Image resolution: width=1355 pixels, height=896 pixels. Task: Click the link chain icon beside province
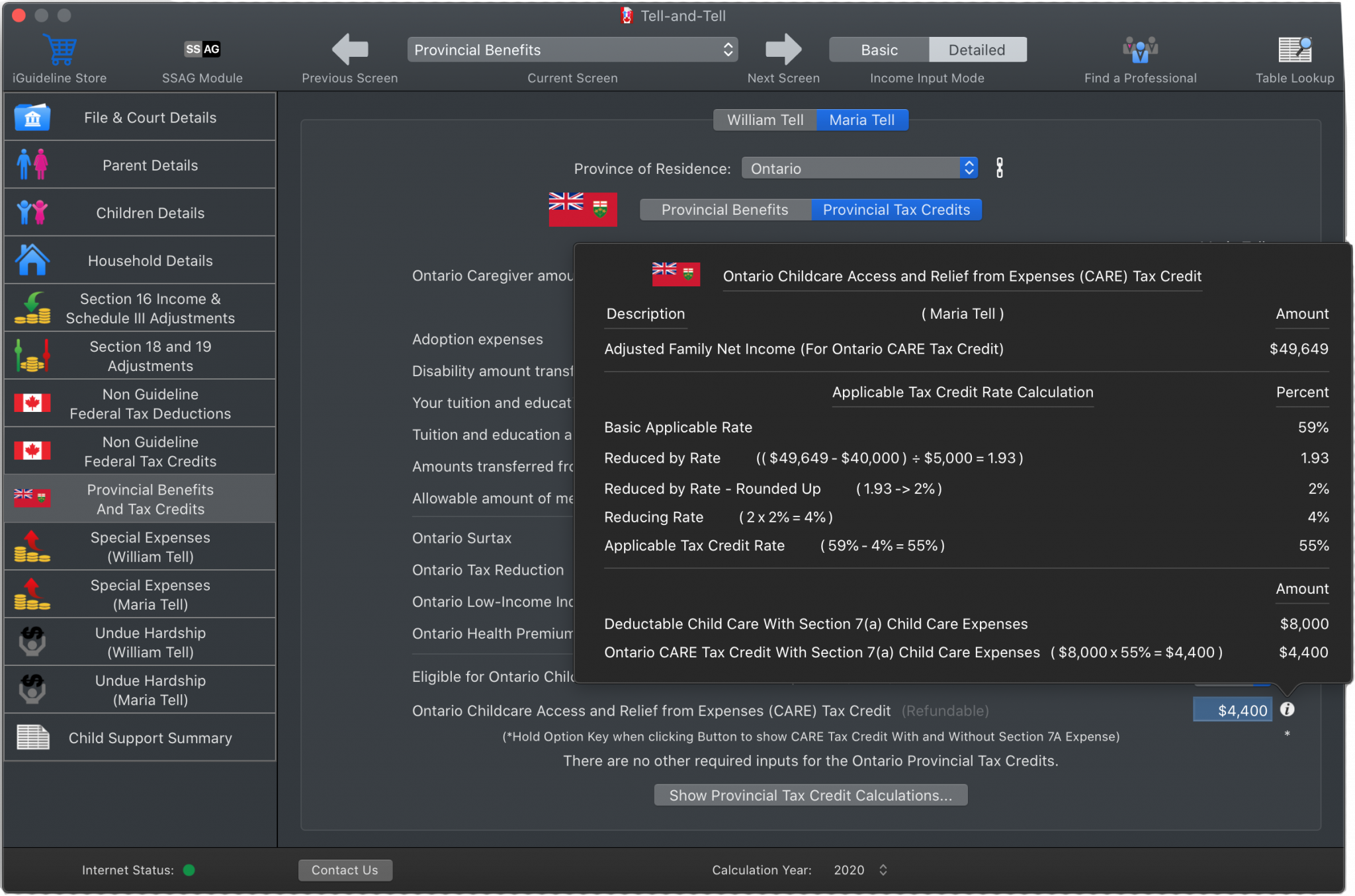[x=1000, y=168]
